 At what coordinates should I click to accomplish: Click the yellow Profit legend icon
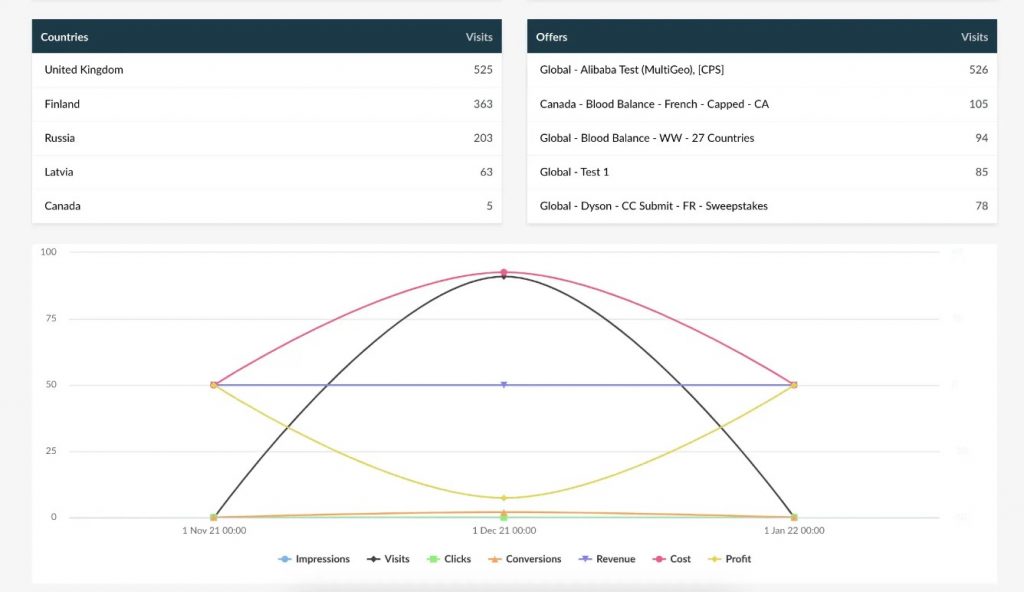pos(712,559)
